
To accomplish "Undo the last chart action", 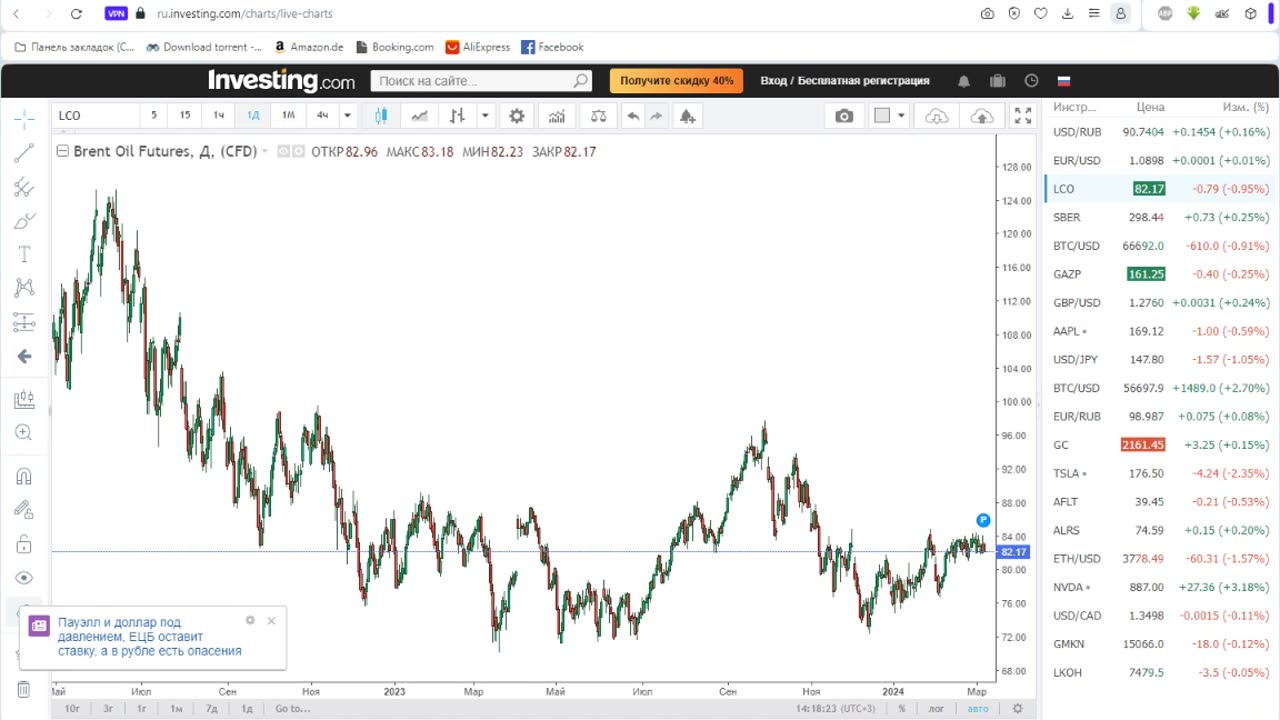I will coord(633,116).
